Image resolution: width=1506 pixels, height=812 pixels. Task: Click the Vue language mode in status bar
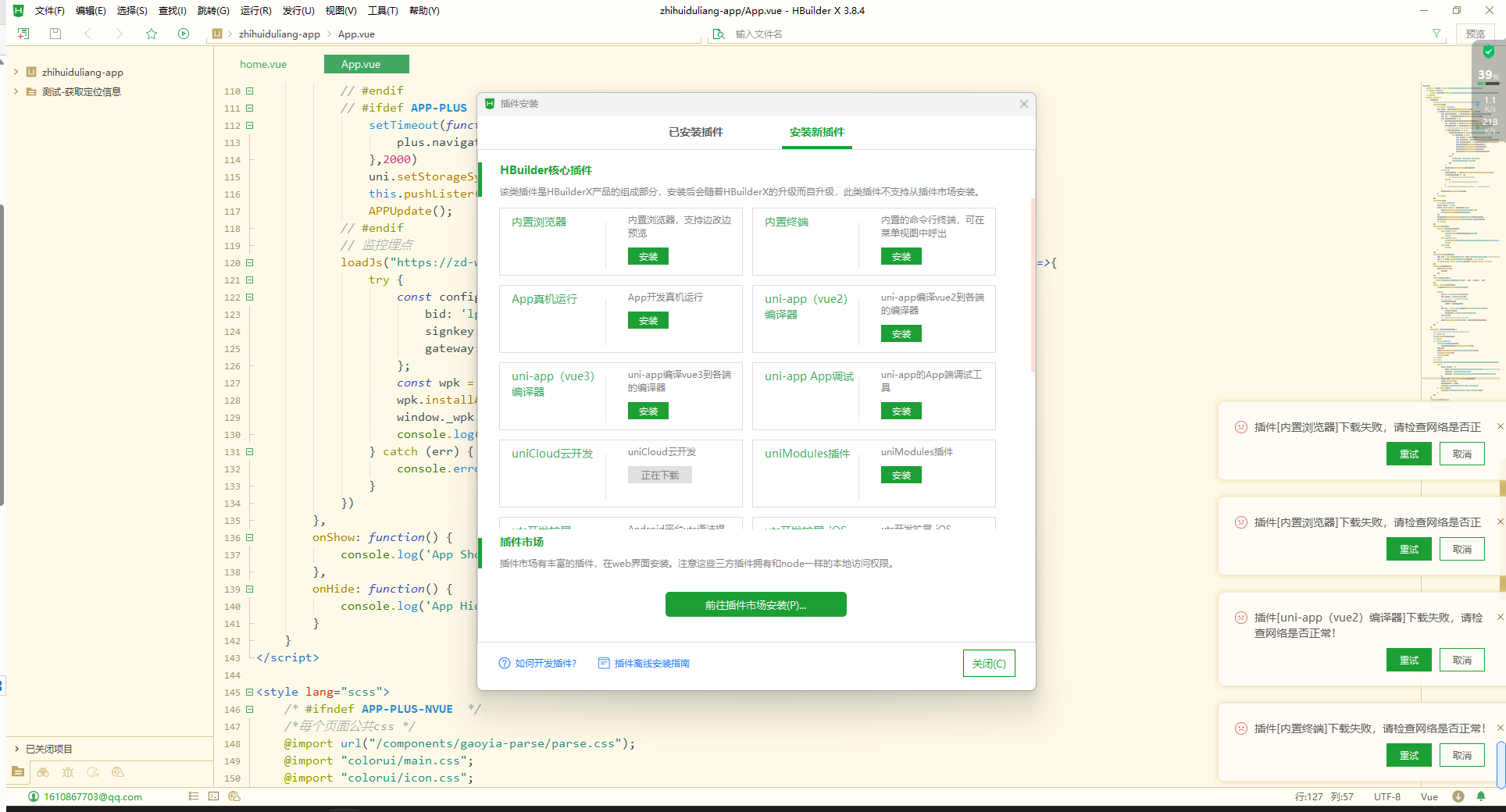click(1429, 796)
